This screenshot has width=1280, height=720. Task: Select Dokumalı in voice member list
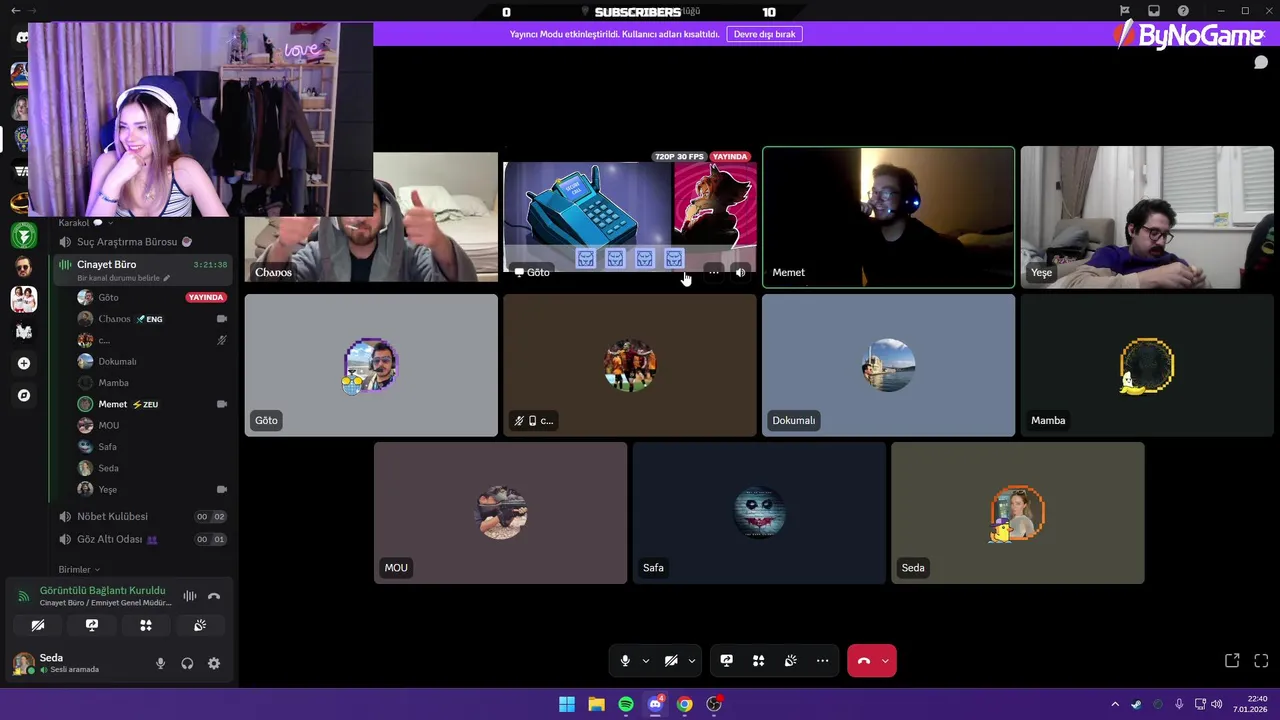click(152, 362)
